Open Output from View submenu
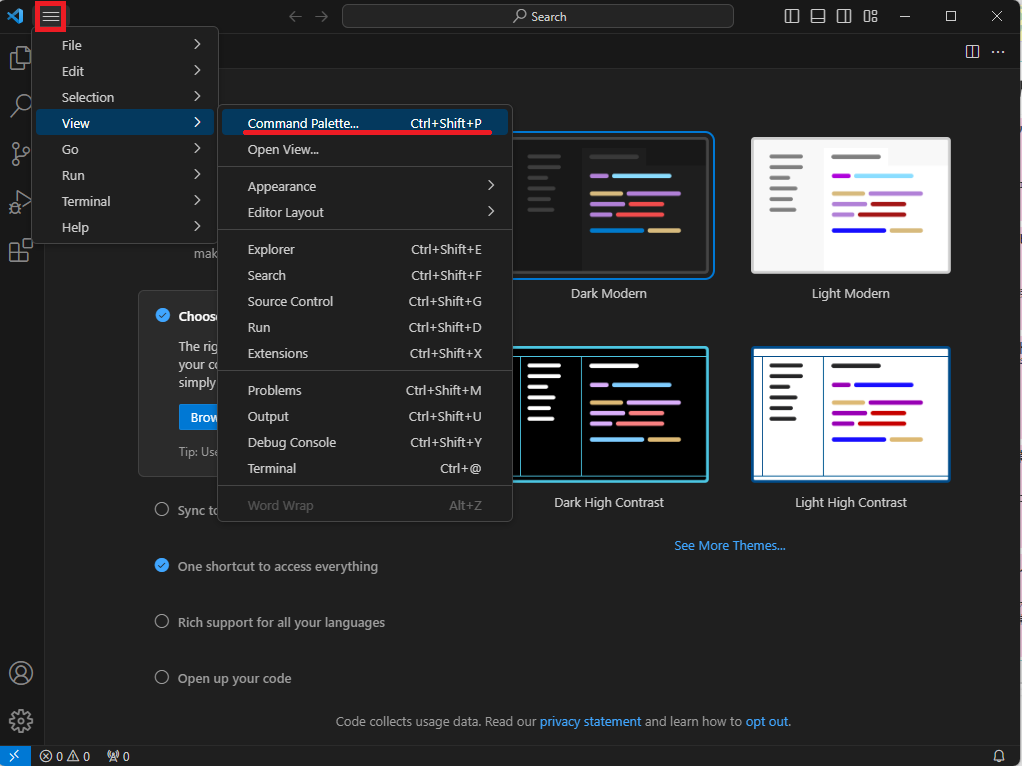The width and height of the screenshot is (1022, 766). click(x=364, y=417)
